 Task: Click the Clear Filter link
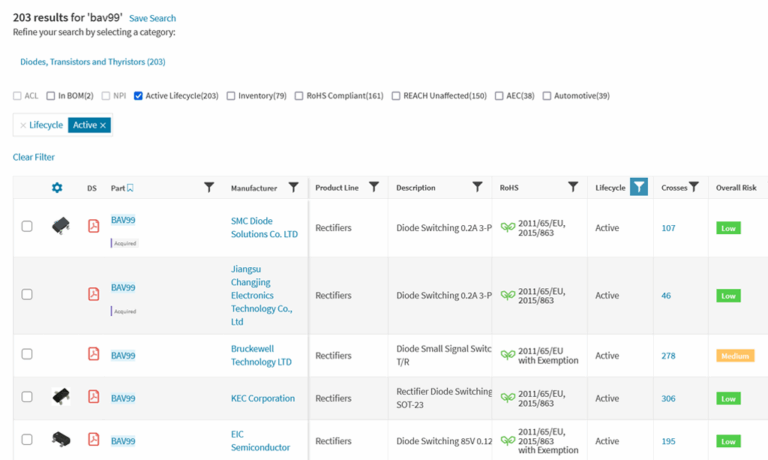(34, 157)
